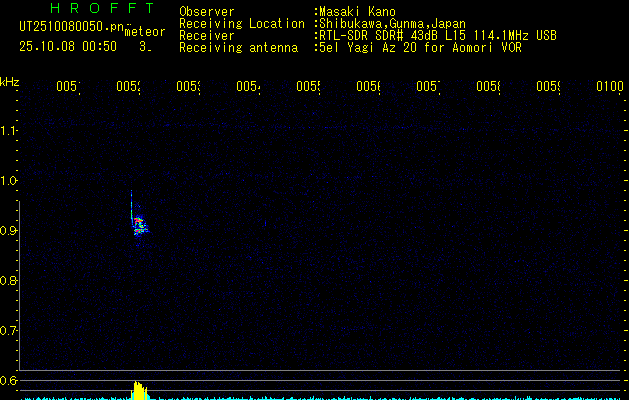Click the Observer label
The image size is (629, 400).
click(x=207, y=12)
